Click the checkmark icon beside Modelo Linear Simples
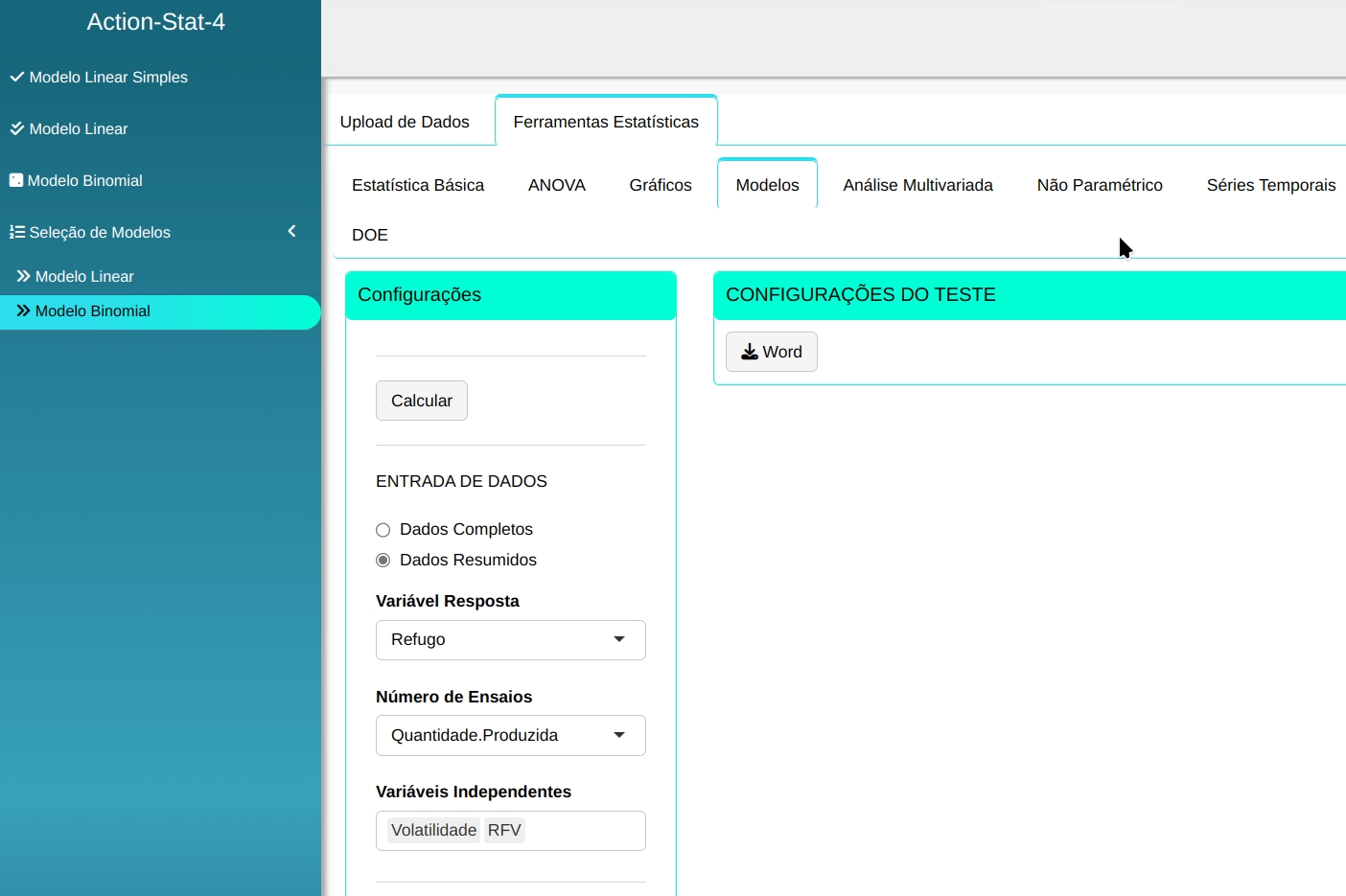 16,77
